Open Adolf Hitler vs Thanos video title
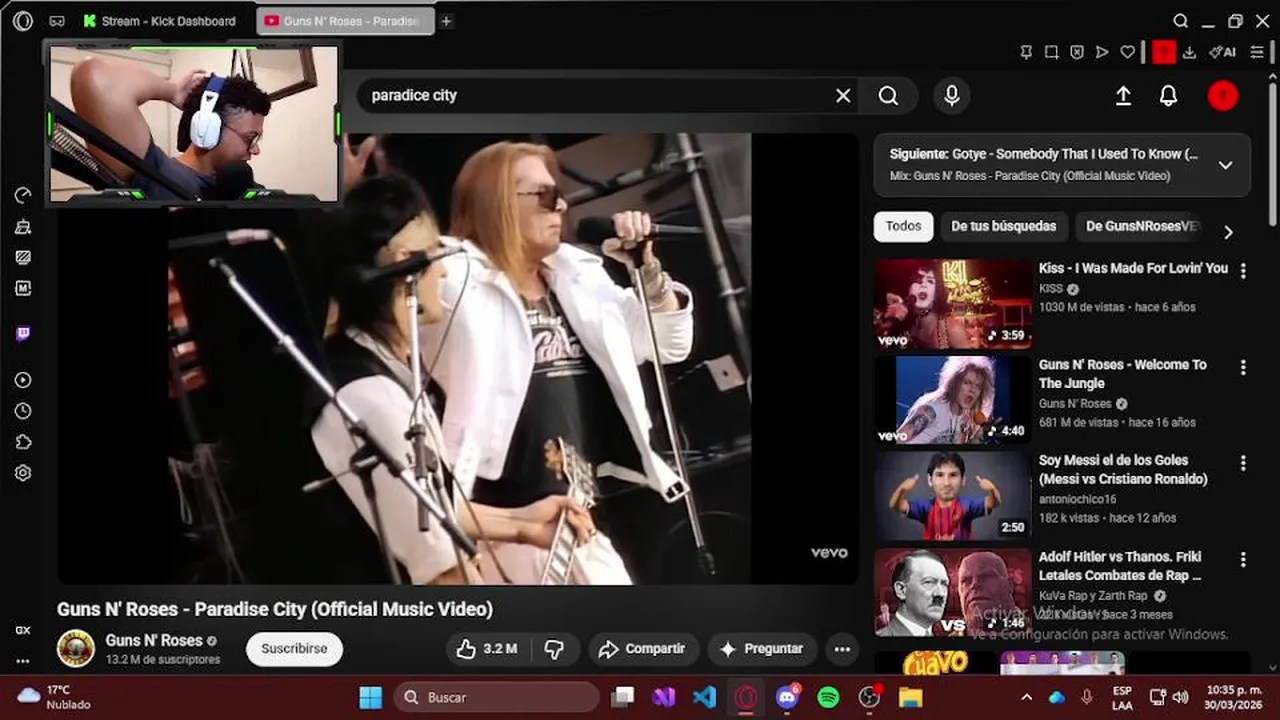The height and width of the screenshot is (720, 1280). pos(1120,566)
